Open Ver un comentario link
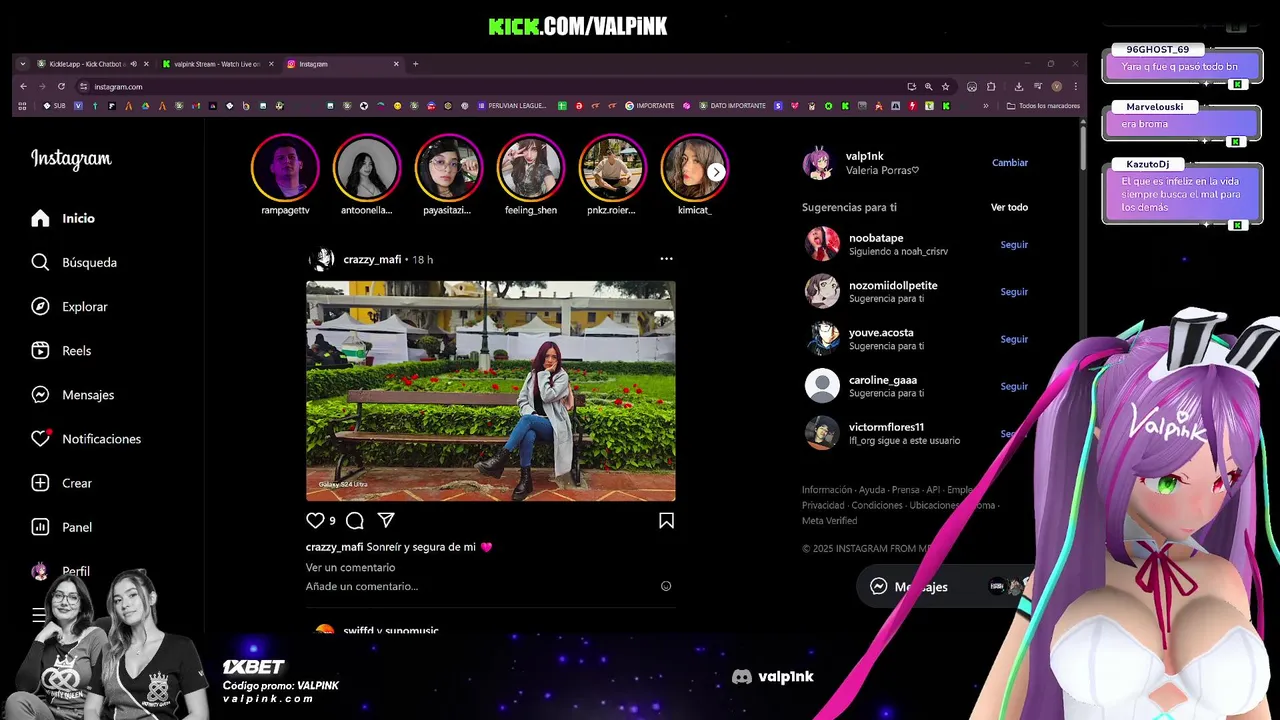 (x=350, y=567)
